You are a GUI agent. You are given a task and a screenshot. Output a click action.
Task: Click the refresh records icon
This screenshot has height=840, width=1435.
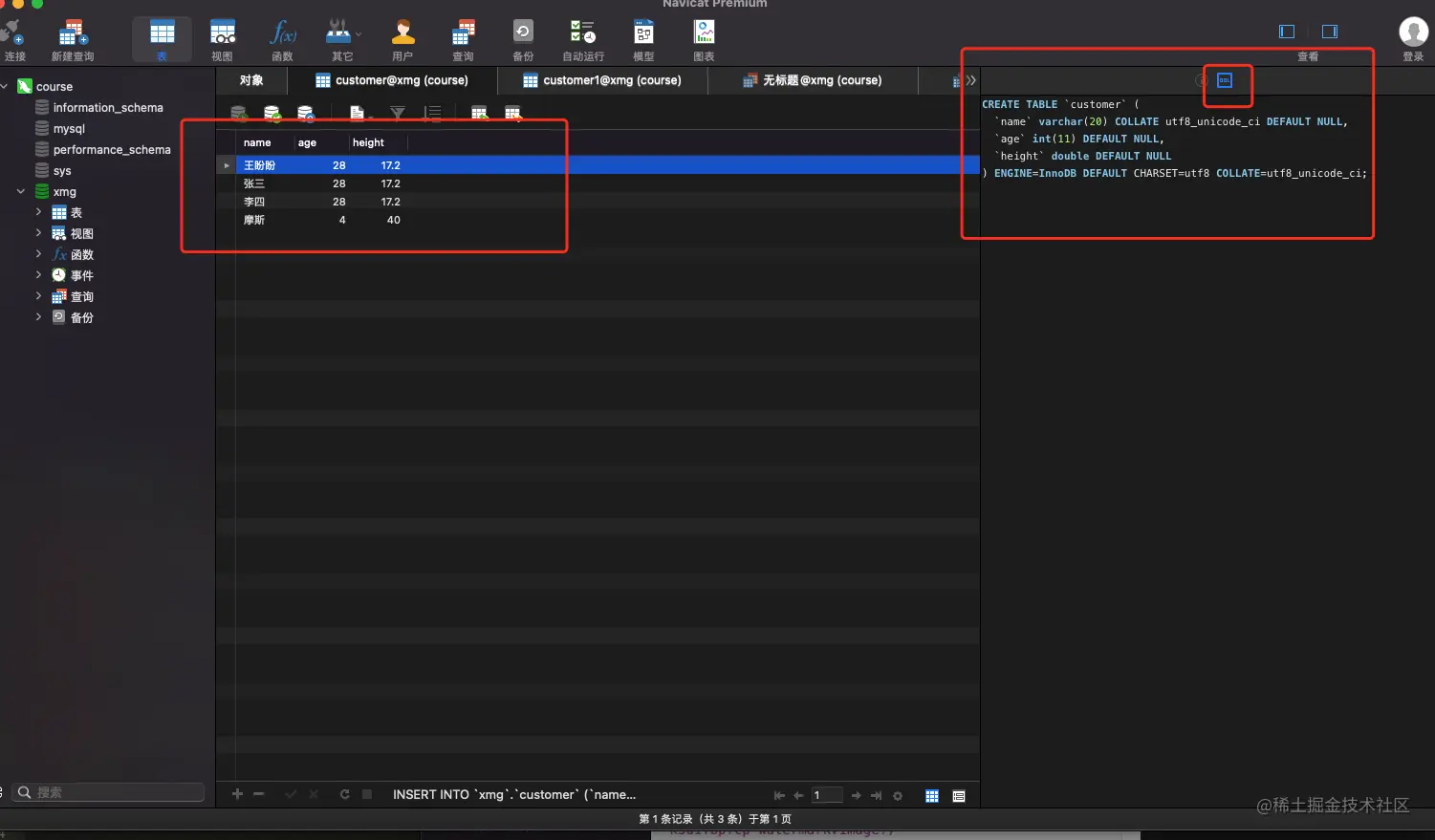pos(344,794)
